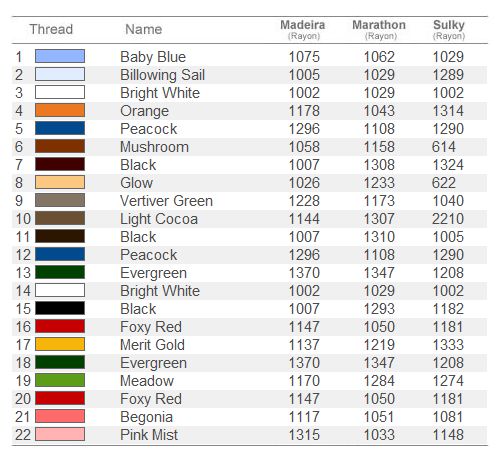Select the Glow thread color swatch
Image resolution: width=500 pixels, height=456 pixels.
60,182
